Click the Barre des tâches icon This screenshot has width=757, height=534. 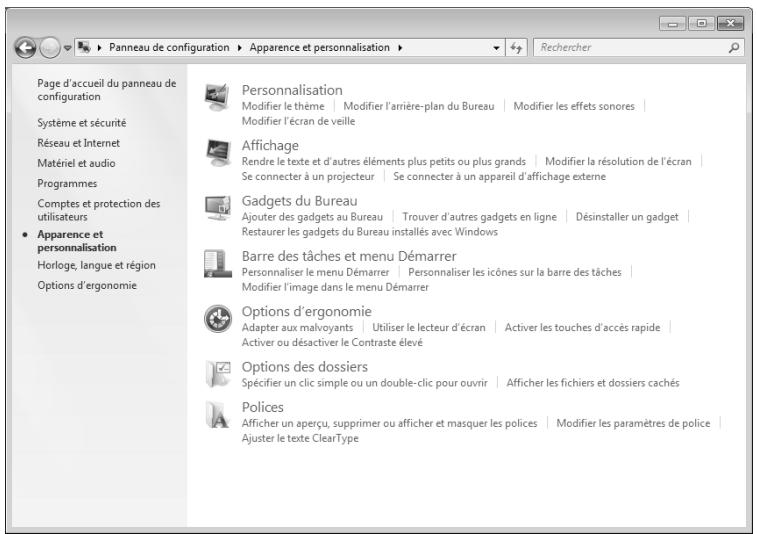tap(217, 263)
